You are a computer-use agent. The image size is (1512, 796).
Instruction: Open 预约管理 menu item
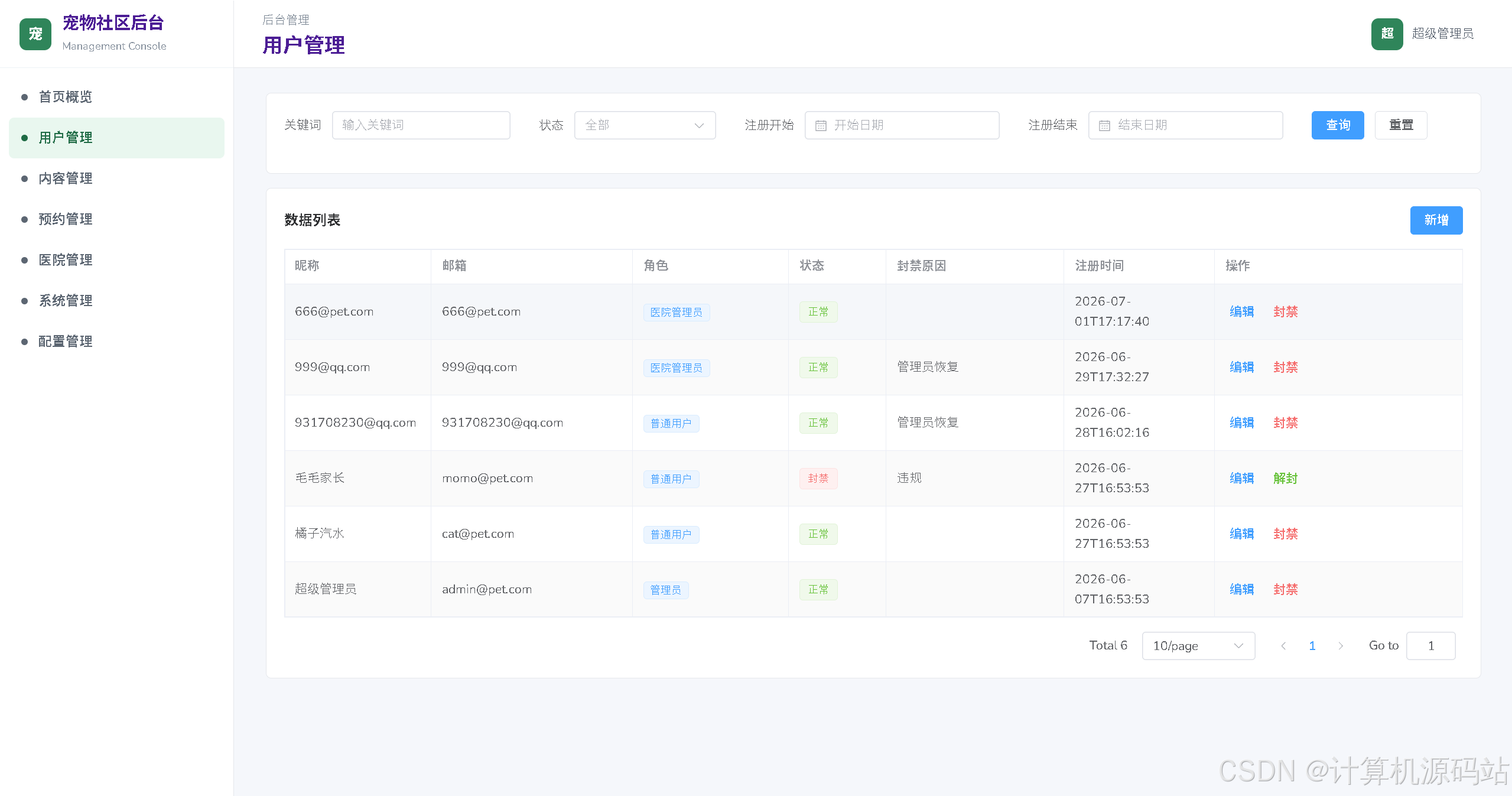click(116, 219)
